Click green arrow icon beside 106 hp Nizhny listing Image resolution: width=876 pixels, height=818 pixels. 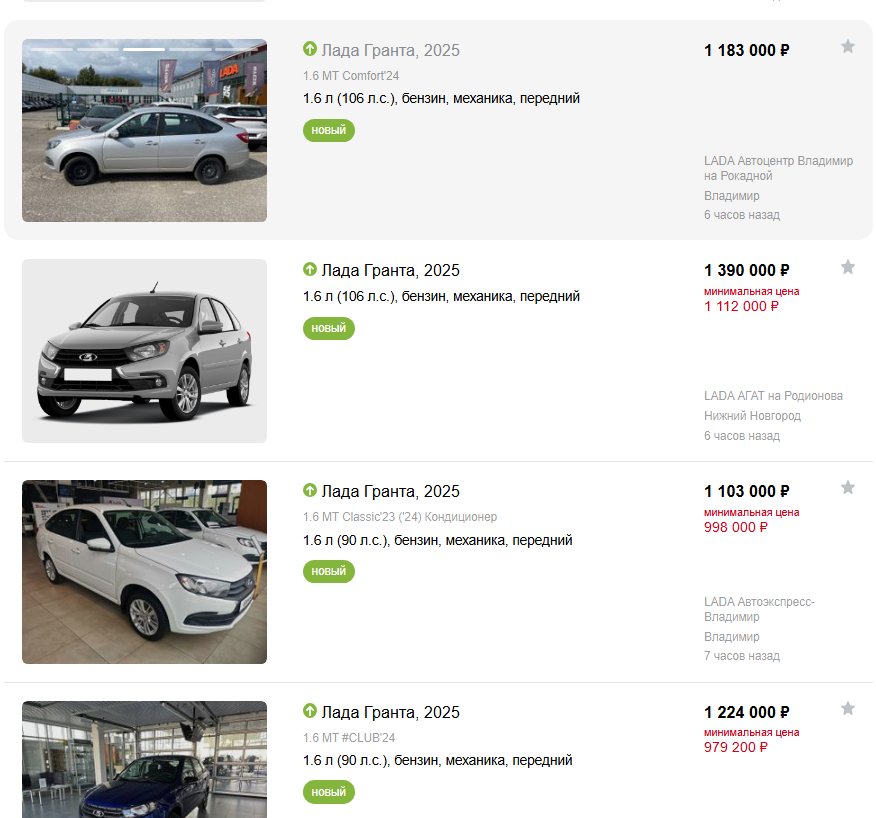310,269
